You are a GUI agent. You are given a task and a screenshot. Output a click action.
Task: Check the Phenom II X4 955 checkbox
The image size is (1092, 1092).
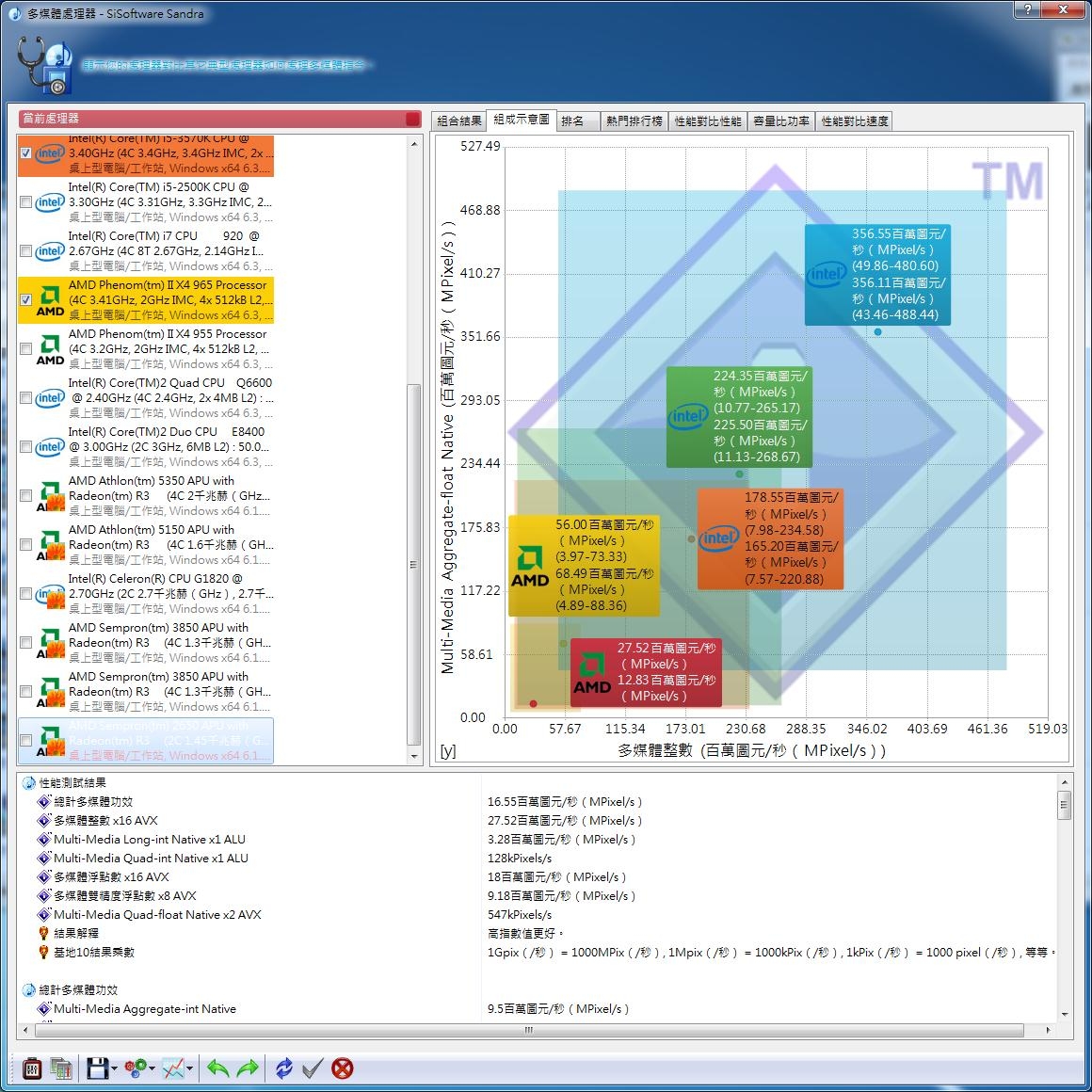pos(25,349)
